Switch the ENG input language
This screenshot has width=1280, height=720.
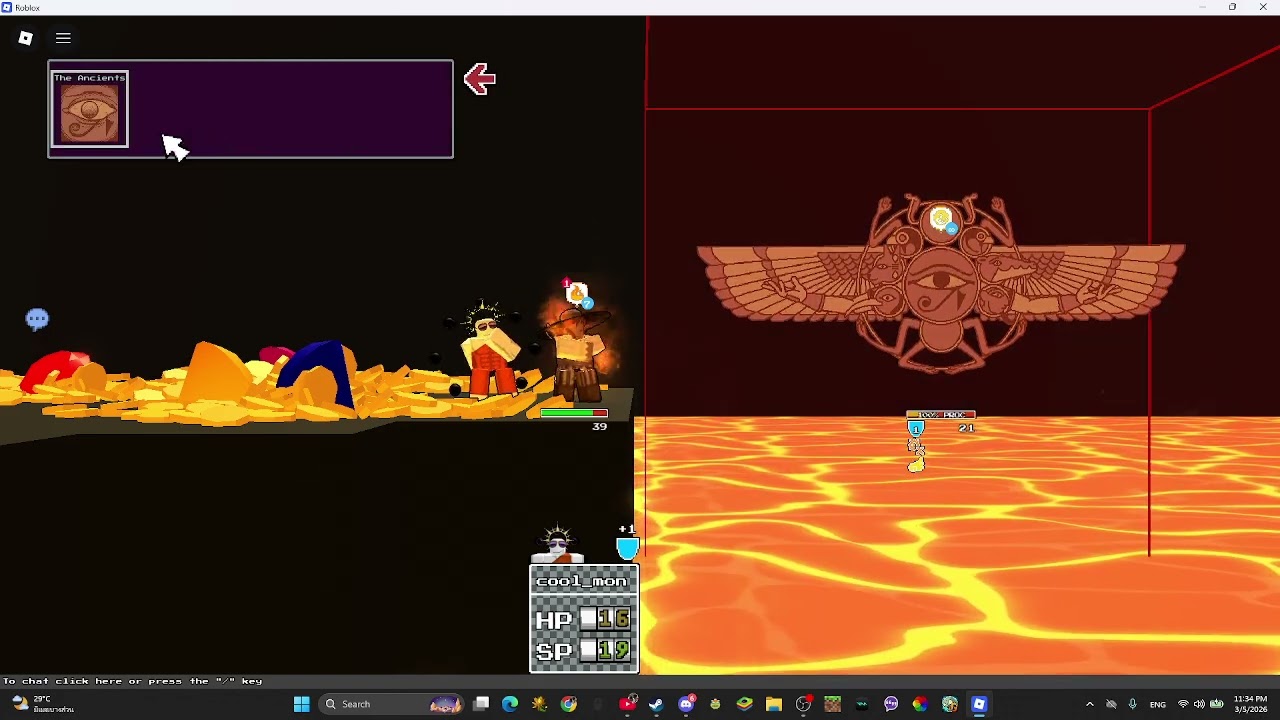(1158, 704)
